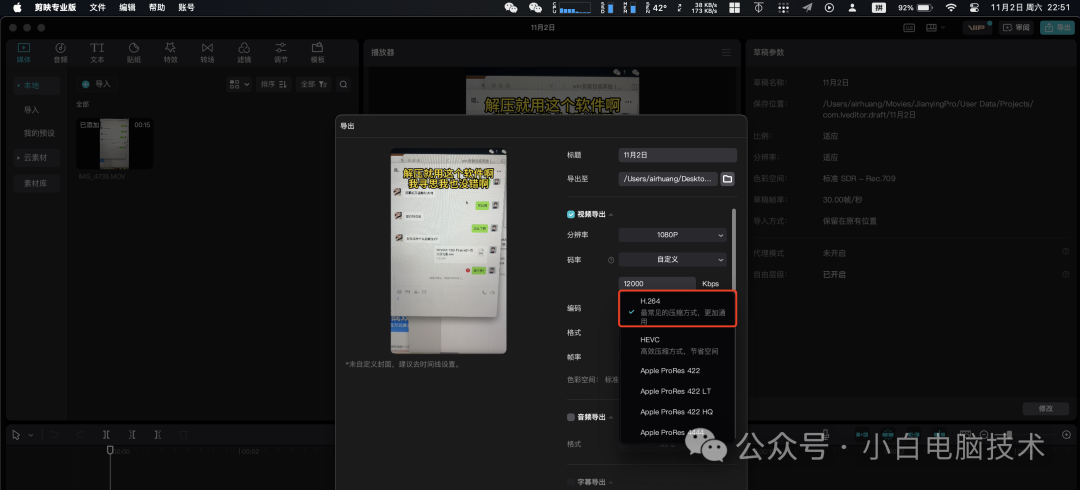The width and height of the screenshot is (1080, 490).
Task: Open the Apple menu
Action: 17,8
